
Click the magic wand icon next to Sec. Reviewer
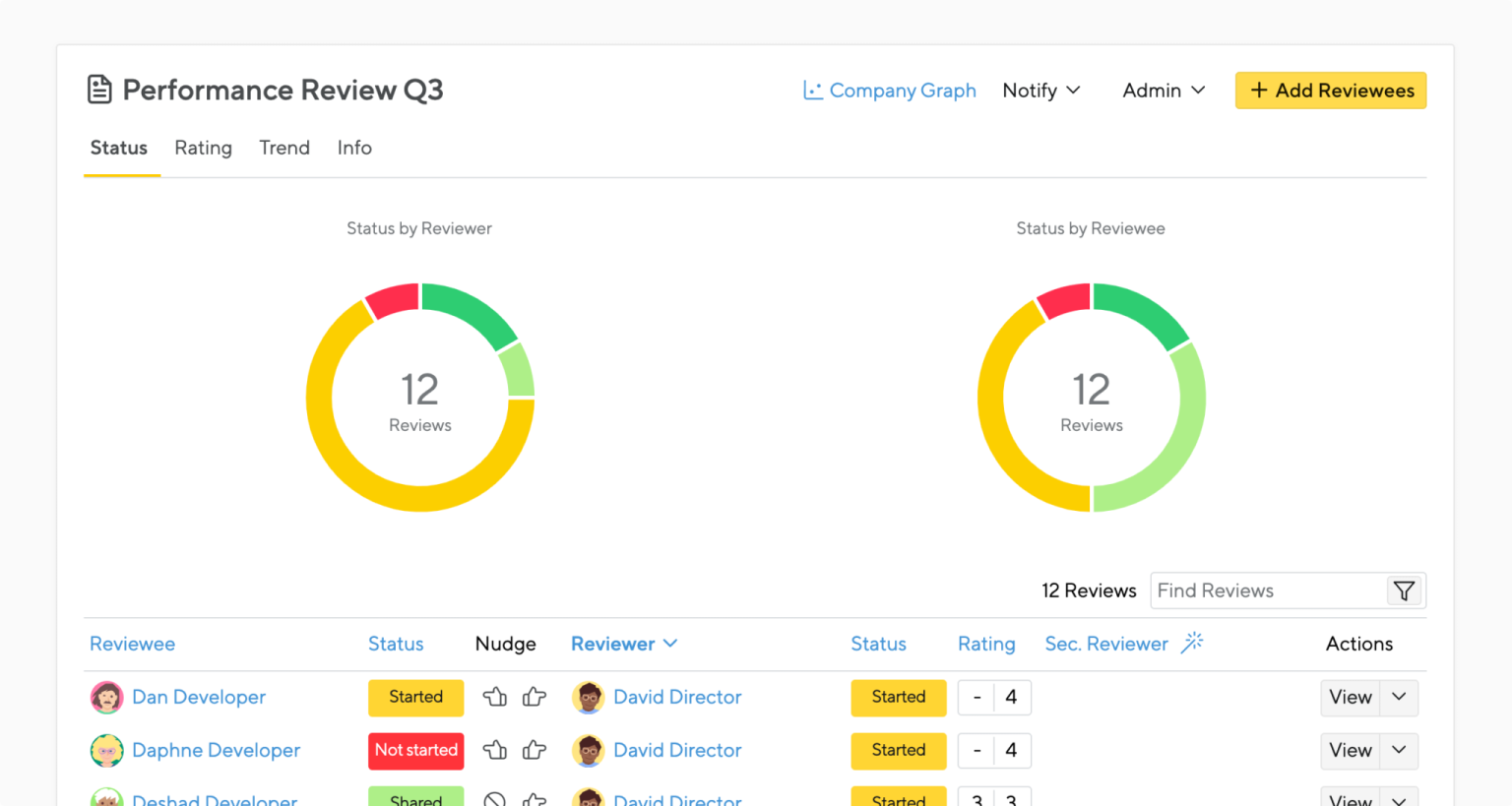pyautogui.click(x=1192, y=642)
